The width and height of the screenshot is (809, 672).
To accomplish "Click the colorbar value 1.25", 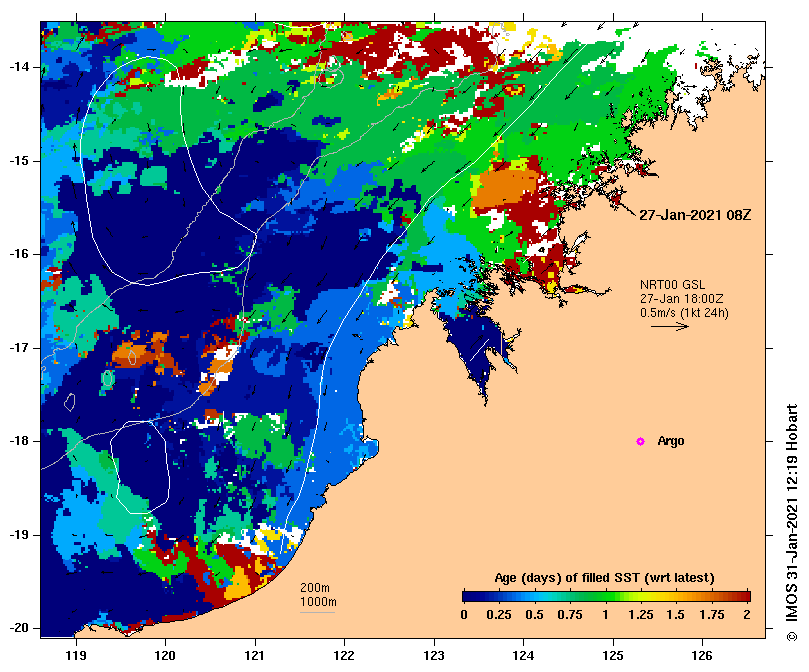I will tap(641, 615).
